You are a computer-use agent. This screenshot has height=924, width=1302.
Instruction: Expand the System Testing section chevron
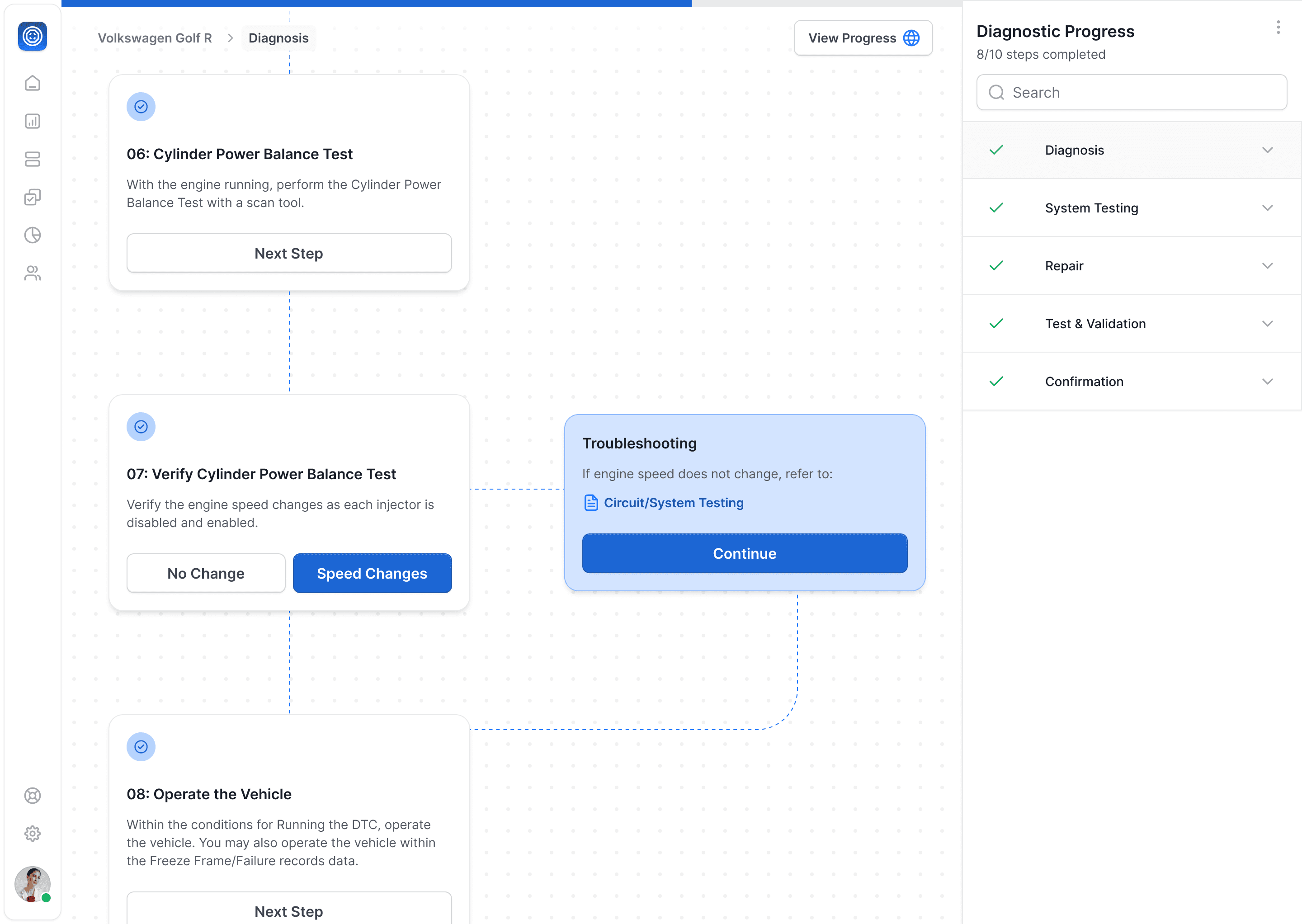[x=1267, y=207]
